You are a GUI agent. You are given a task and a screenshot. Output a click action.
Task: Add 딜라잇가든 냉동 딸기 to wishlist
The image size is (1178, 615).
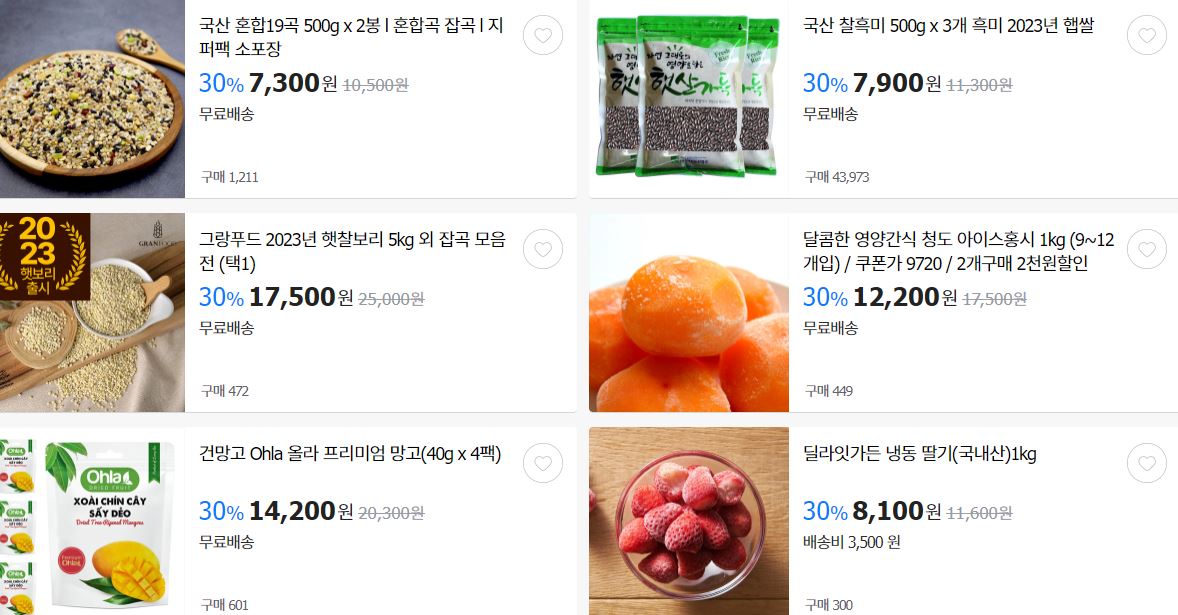1146,463
